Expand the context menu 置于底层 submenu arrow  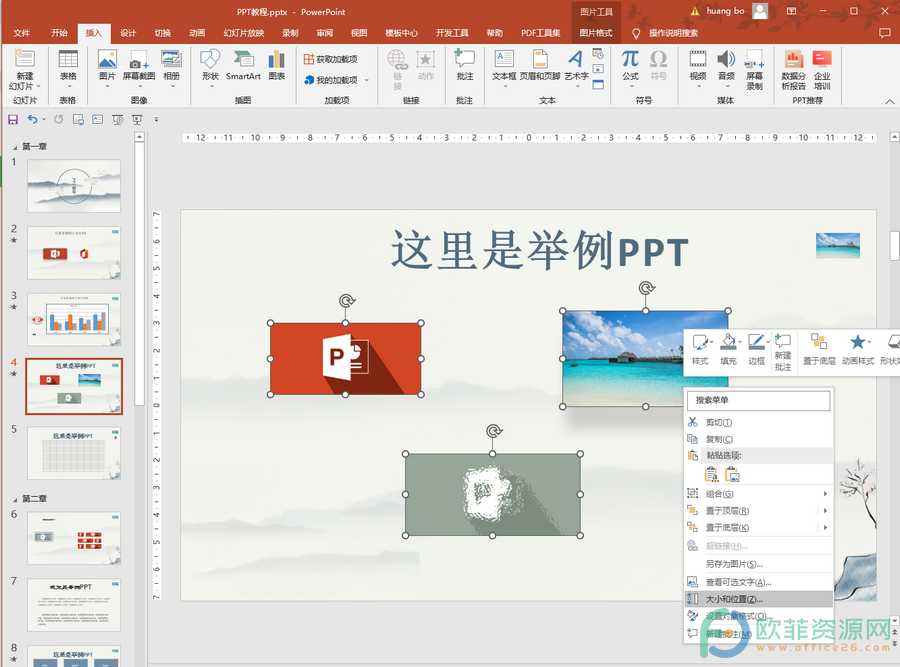point(825,528)
